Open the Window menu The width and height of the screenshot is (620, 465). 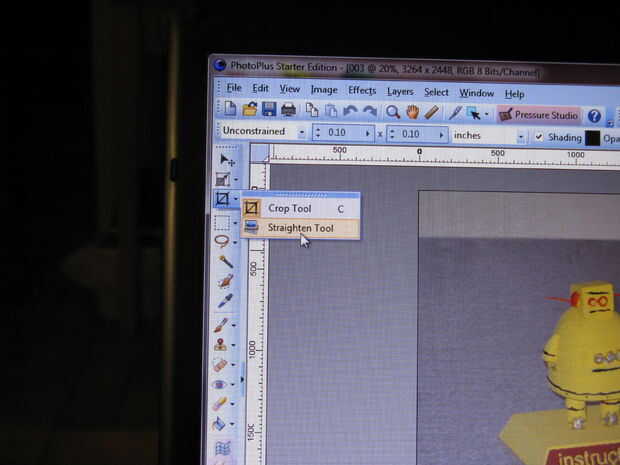pyautogui.click(x=476, y=93)
